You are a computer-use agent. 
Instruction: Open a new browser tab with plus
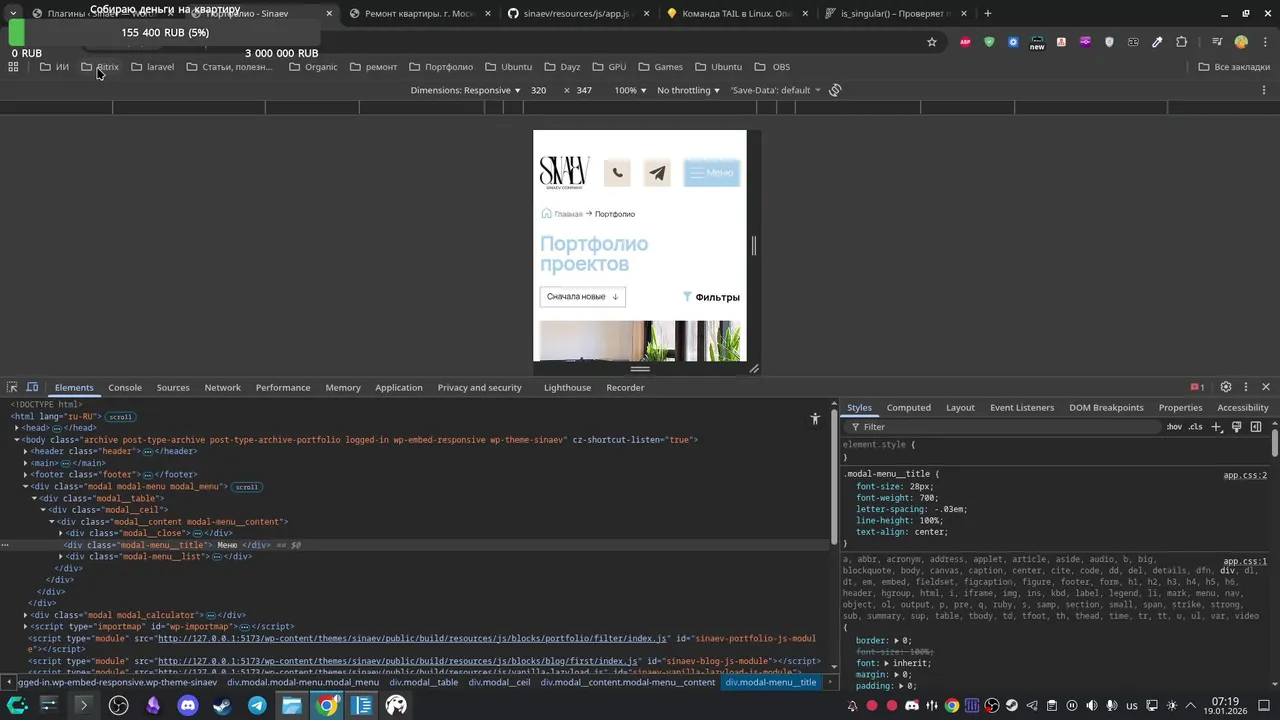988,14
